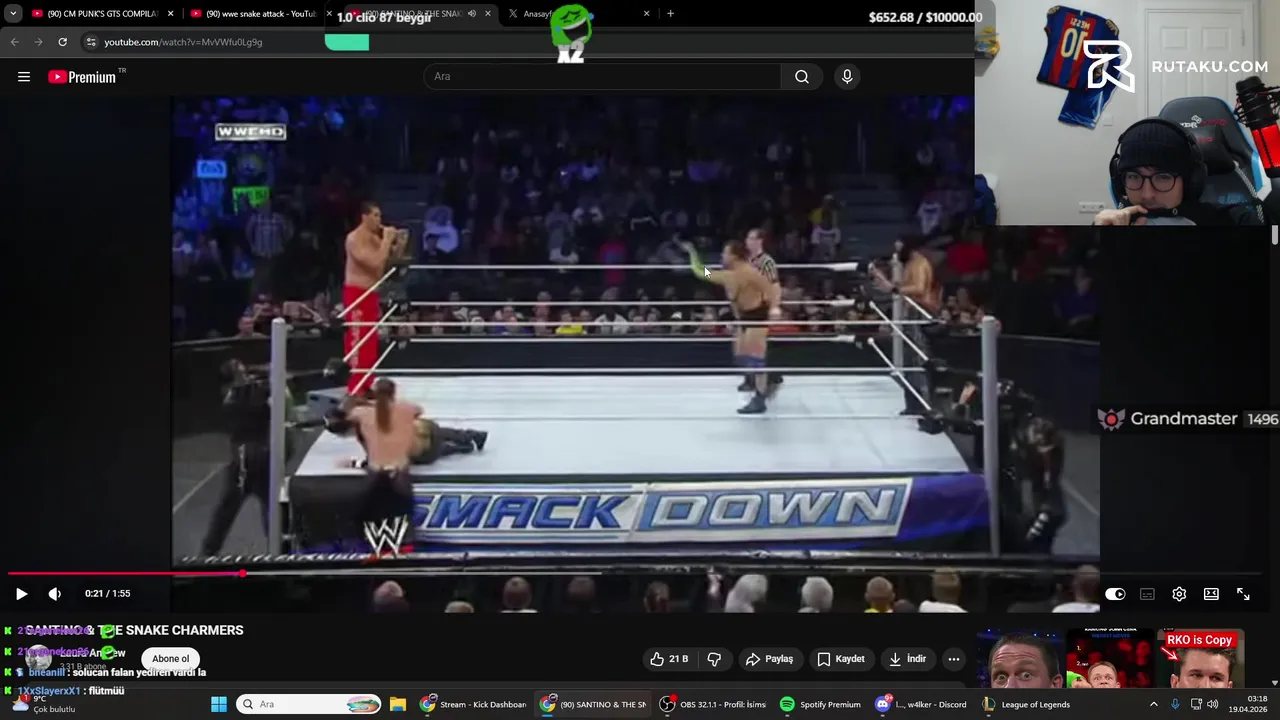Open the site information icon in the address bar
This screenshot has width=1280, height=720.
point(91,42)
